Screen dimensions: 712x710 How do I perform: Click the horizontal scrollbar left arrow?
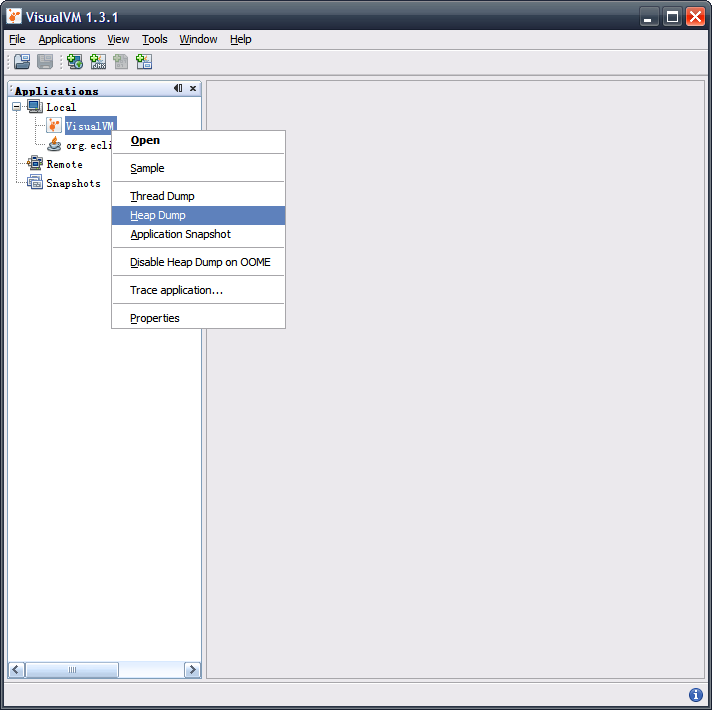tap(16, 670)
